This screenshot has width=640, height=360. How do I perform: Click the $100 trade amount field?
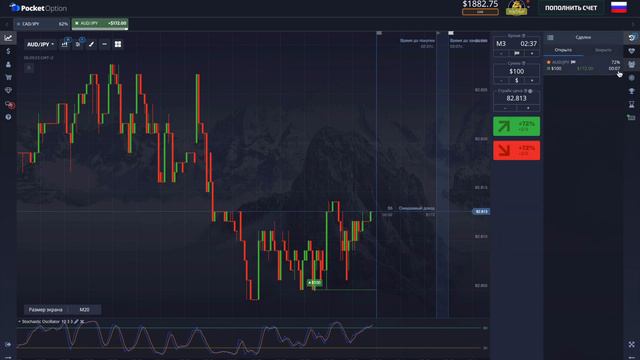[516, 71]
